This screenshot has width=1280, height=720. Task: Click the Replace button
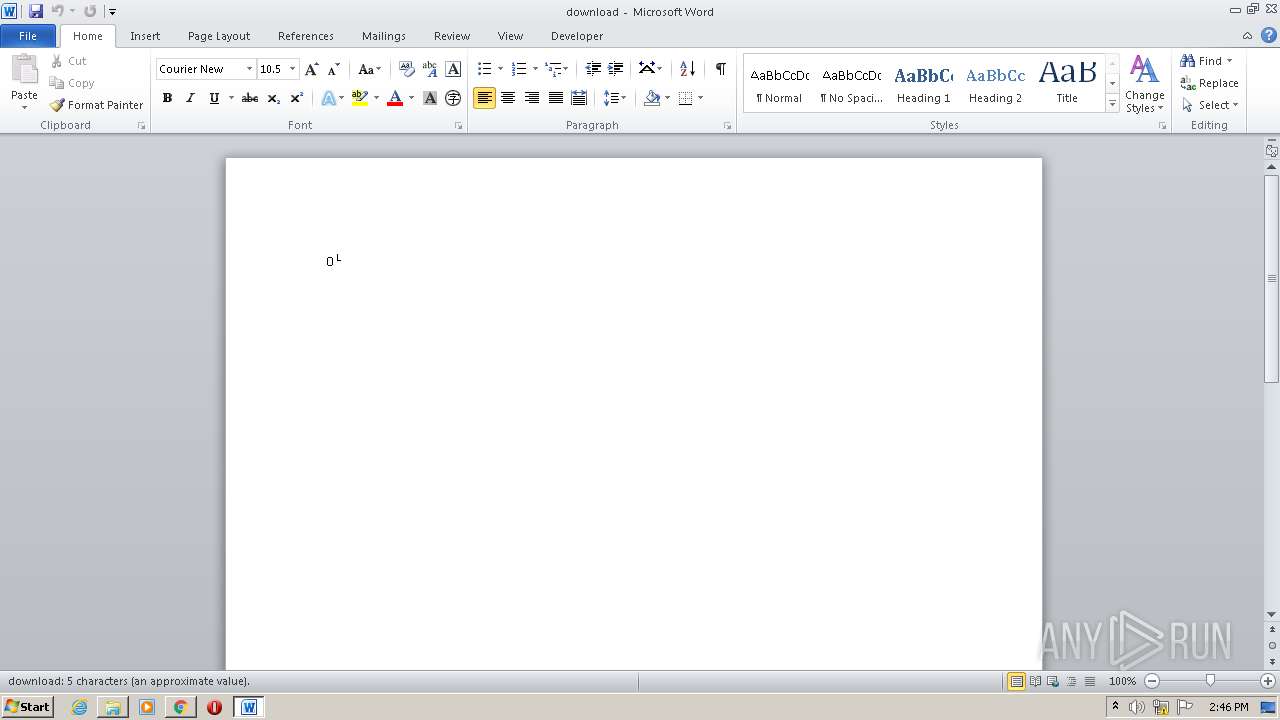(1210, 83)
